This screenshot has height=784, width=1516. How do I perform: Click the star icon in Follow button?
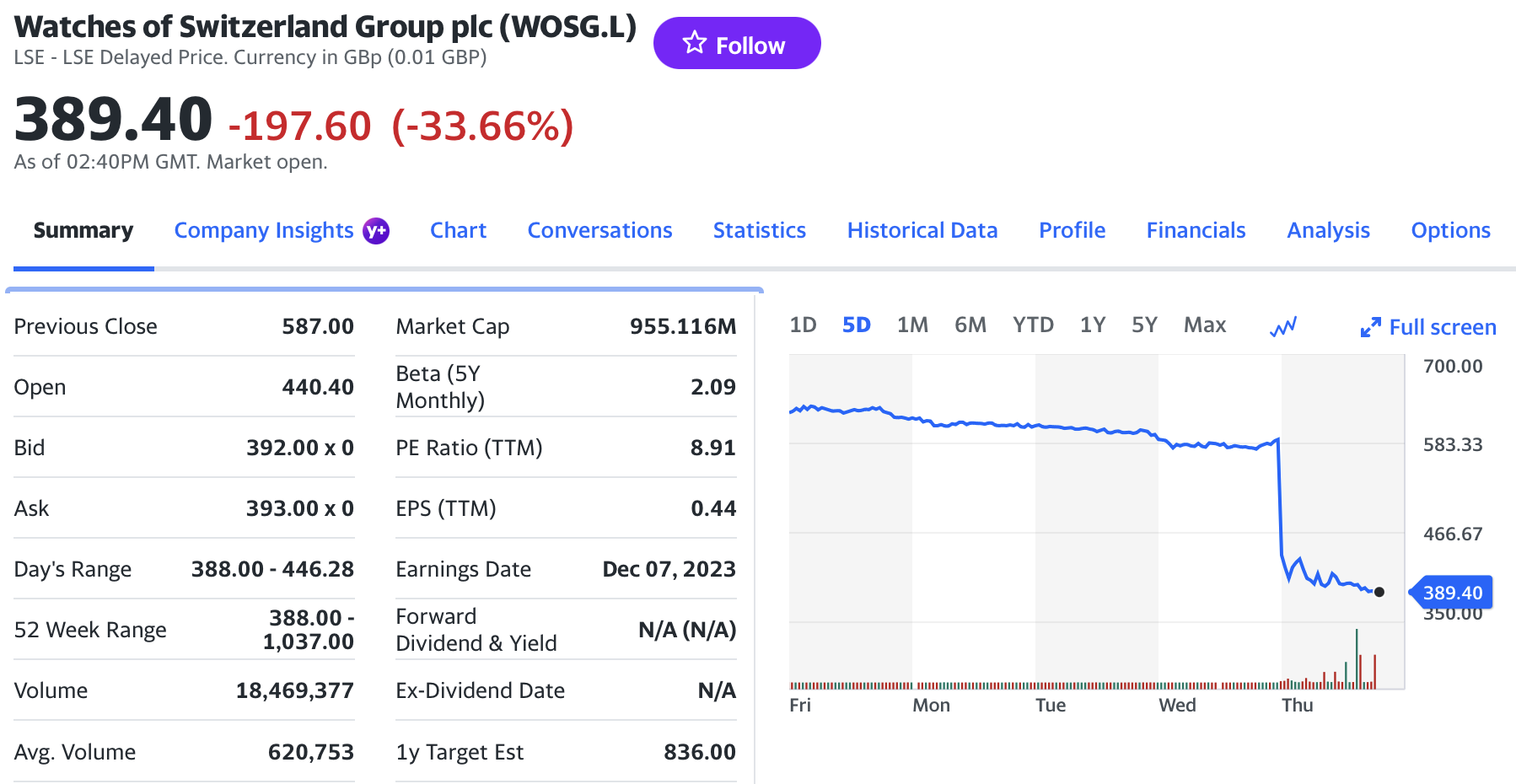click(x=695, y=43)
